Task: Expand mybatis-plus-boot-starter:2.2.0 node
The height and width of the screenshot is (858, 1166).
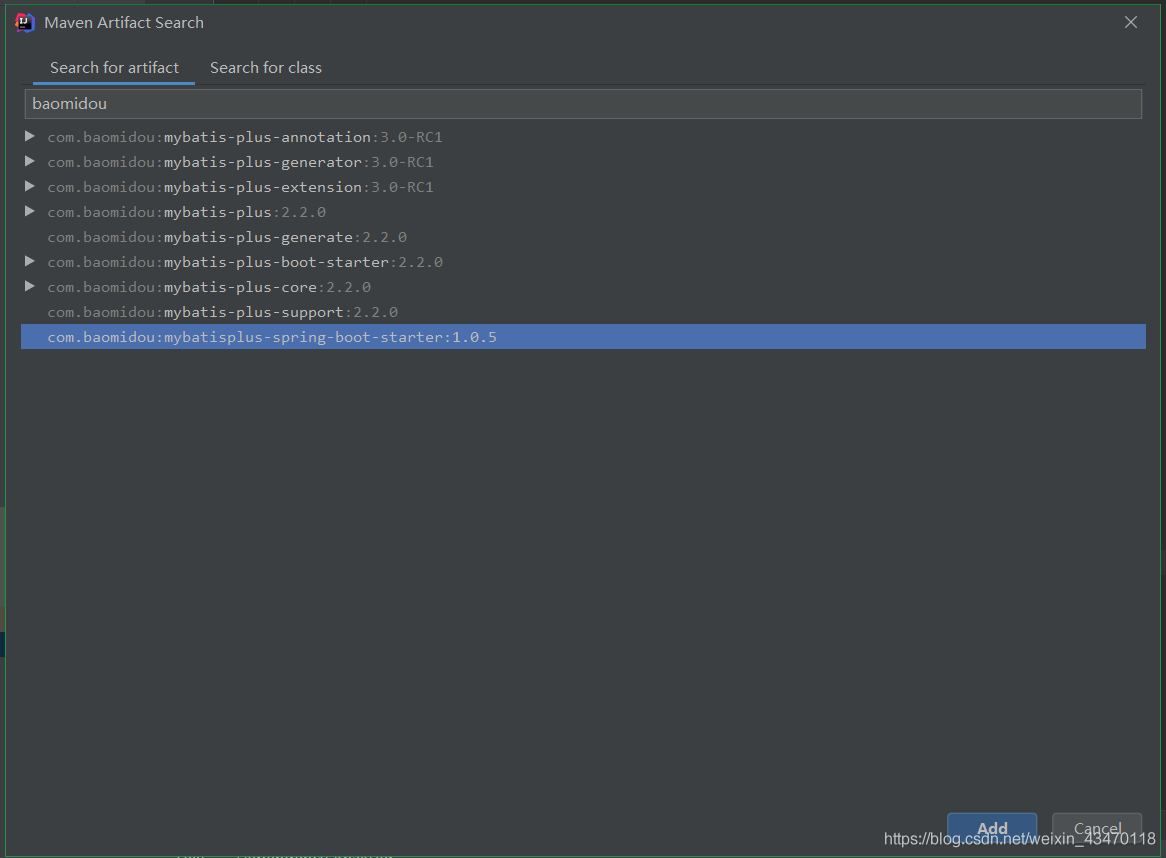Action: pos(30,262)
